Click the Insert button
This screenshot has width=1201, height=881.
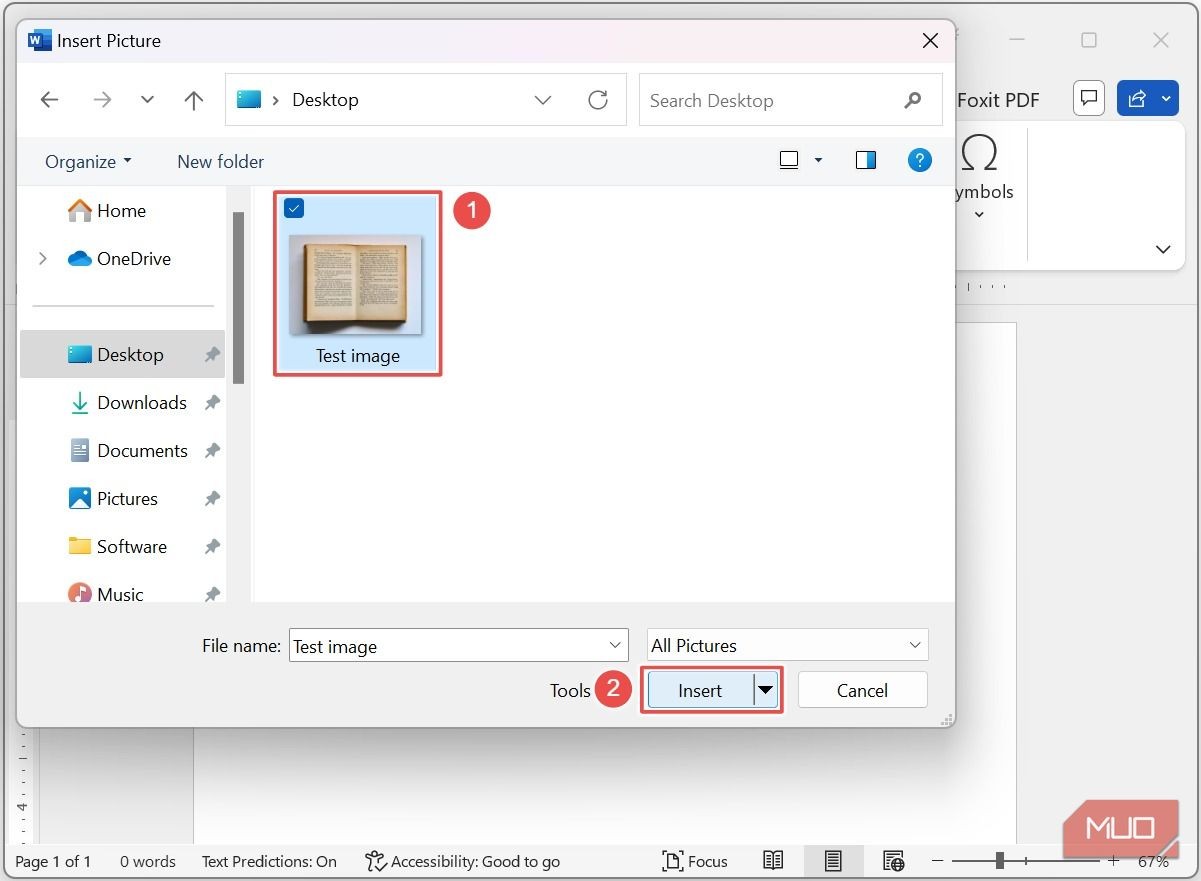click(700, 690)
